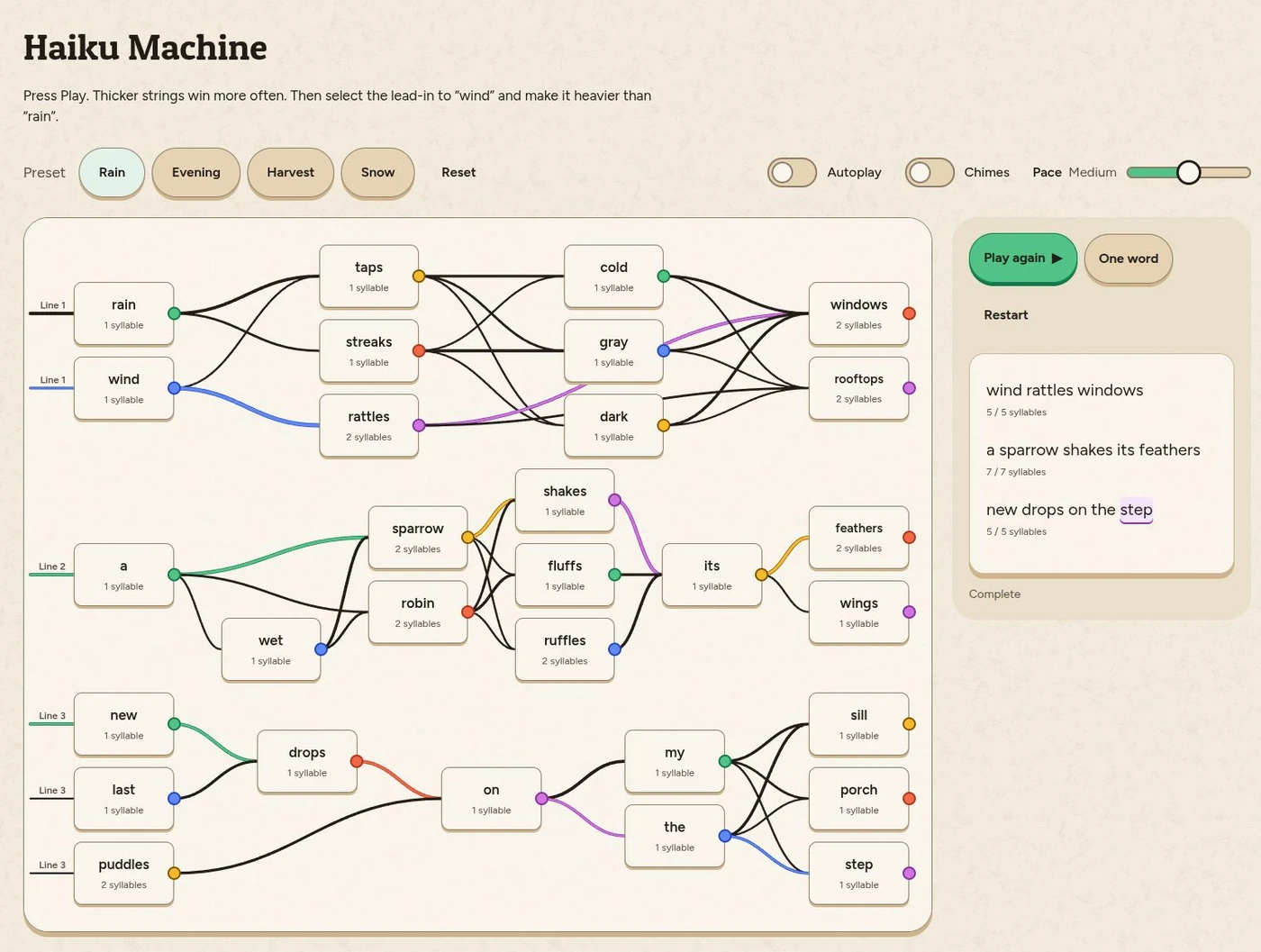
Task: Click the blue dot on the gray node
Action: [x=664, y=350]
